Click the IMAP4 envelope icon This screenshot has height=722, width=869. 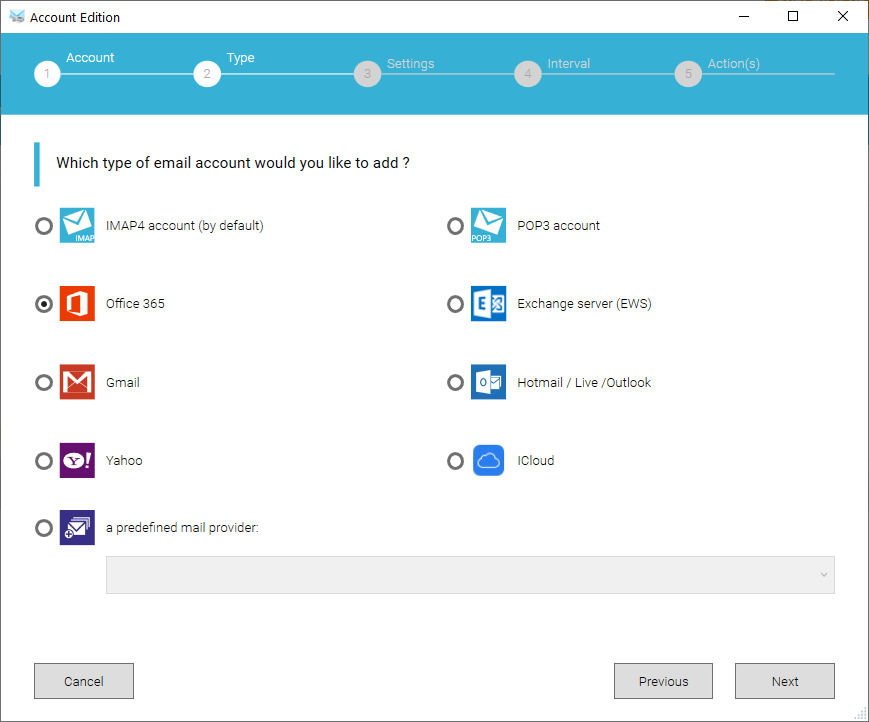tap(77, 226)
